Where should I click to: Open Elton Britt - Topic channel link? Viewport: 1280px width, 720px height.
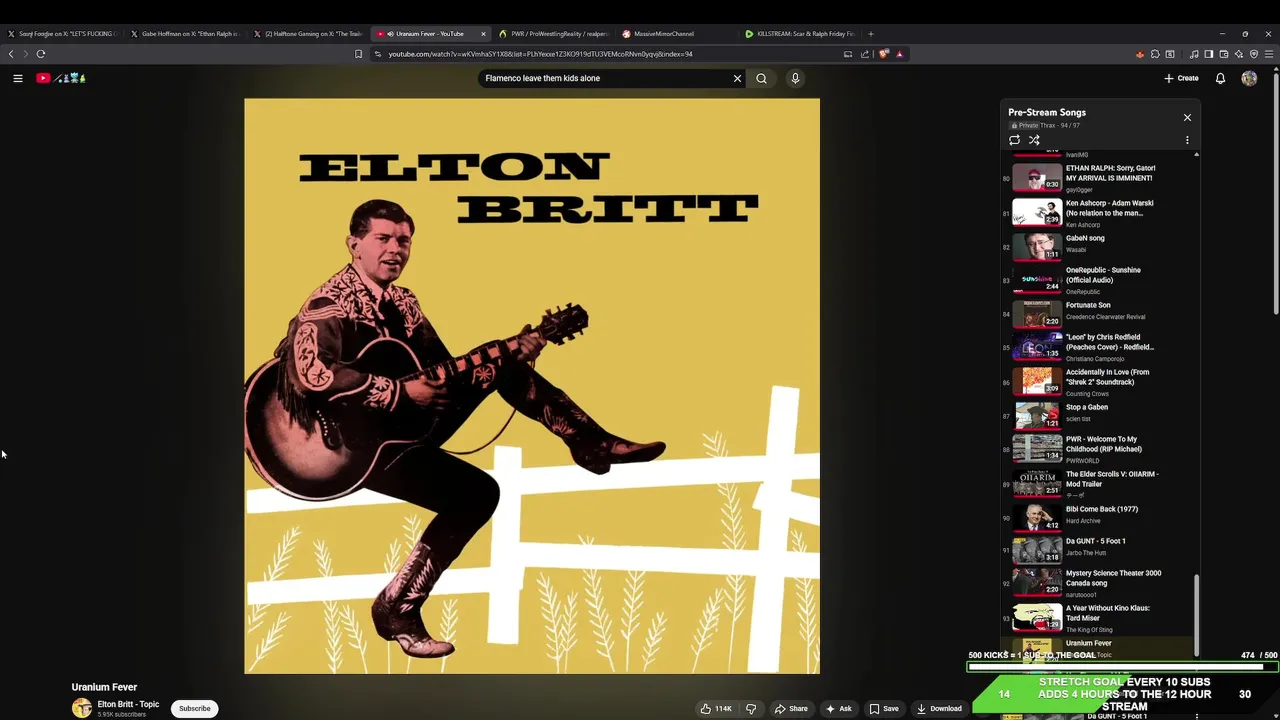pos(128,704)
